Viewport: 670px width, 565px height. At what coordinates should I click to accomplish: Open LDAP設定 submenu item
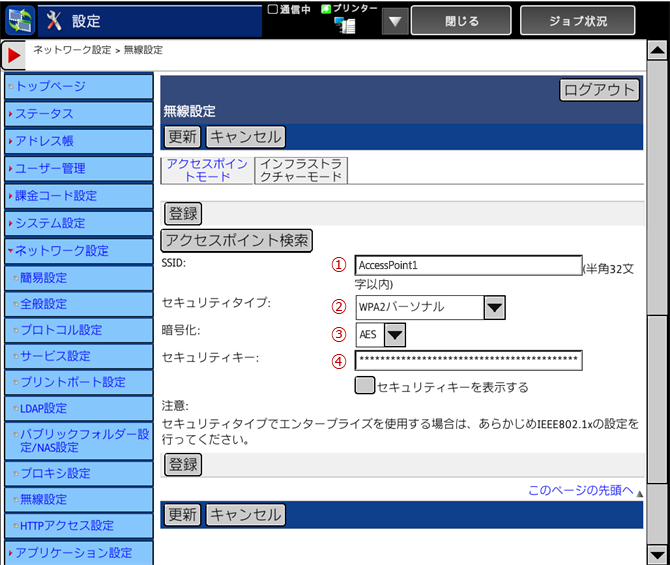(x=79, y=408)
